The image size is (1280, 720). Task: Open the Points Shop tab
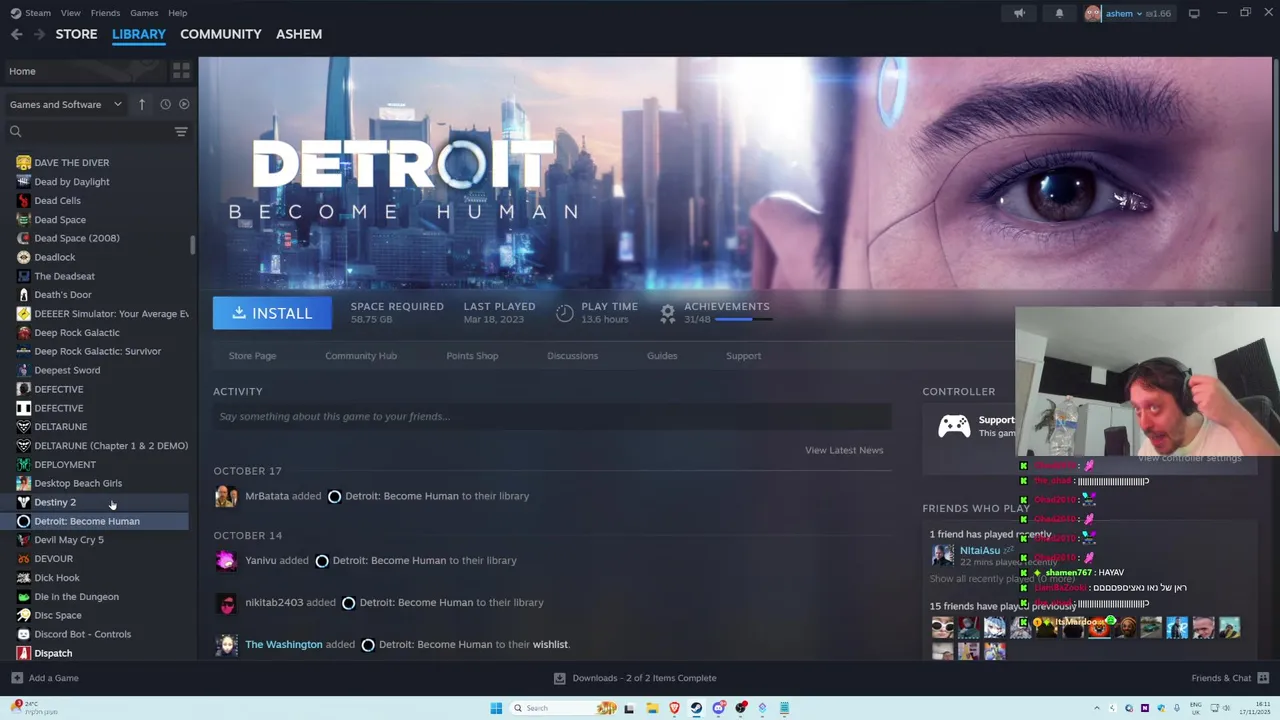(472, 356)
